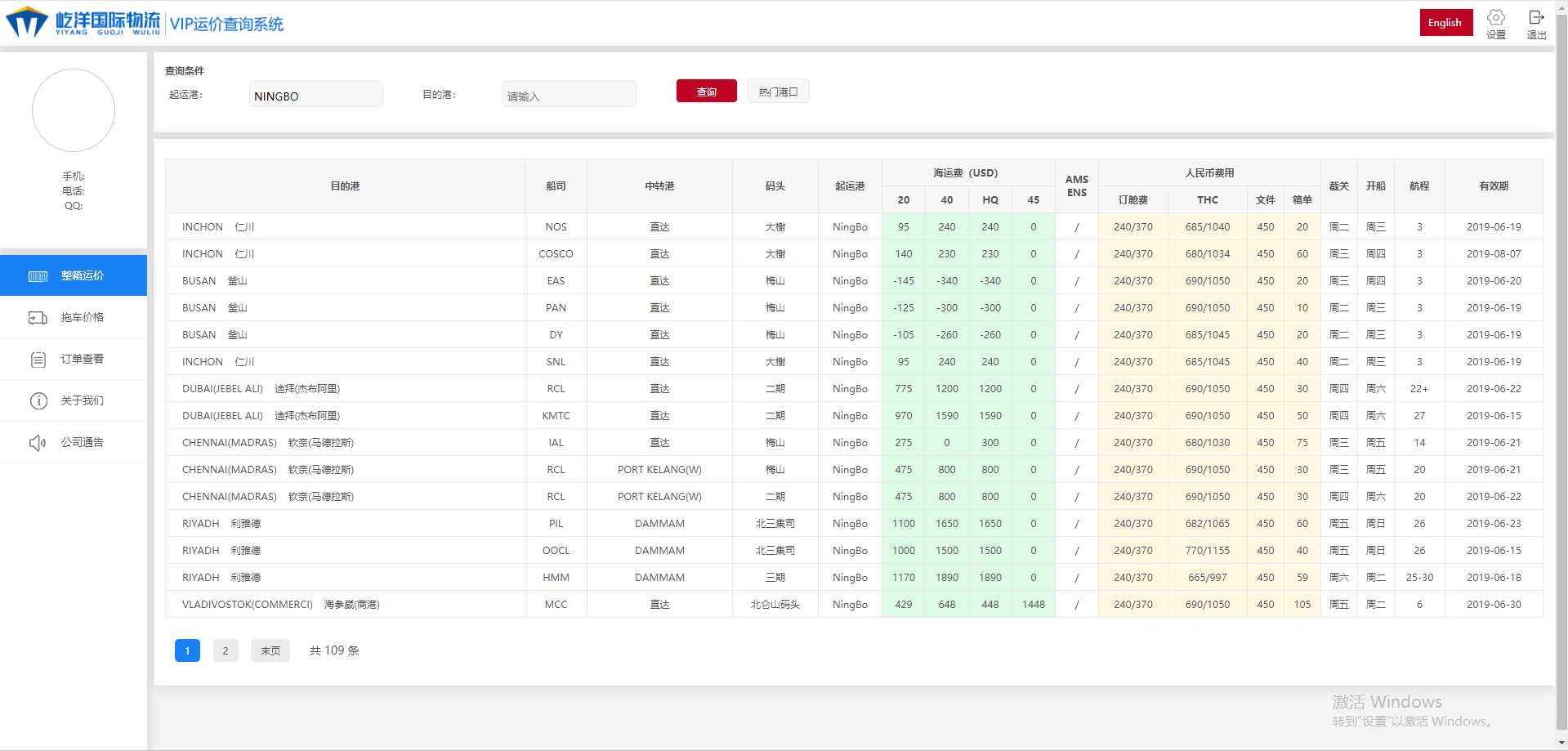The image size is (1568, 751).
Task: Focus the 目的港 destination port input
Action: point(569,95)
